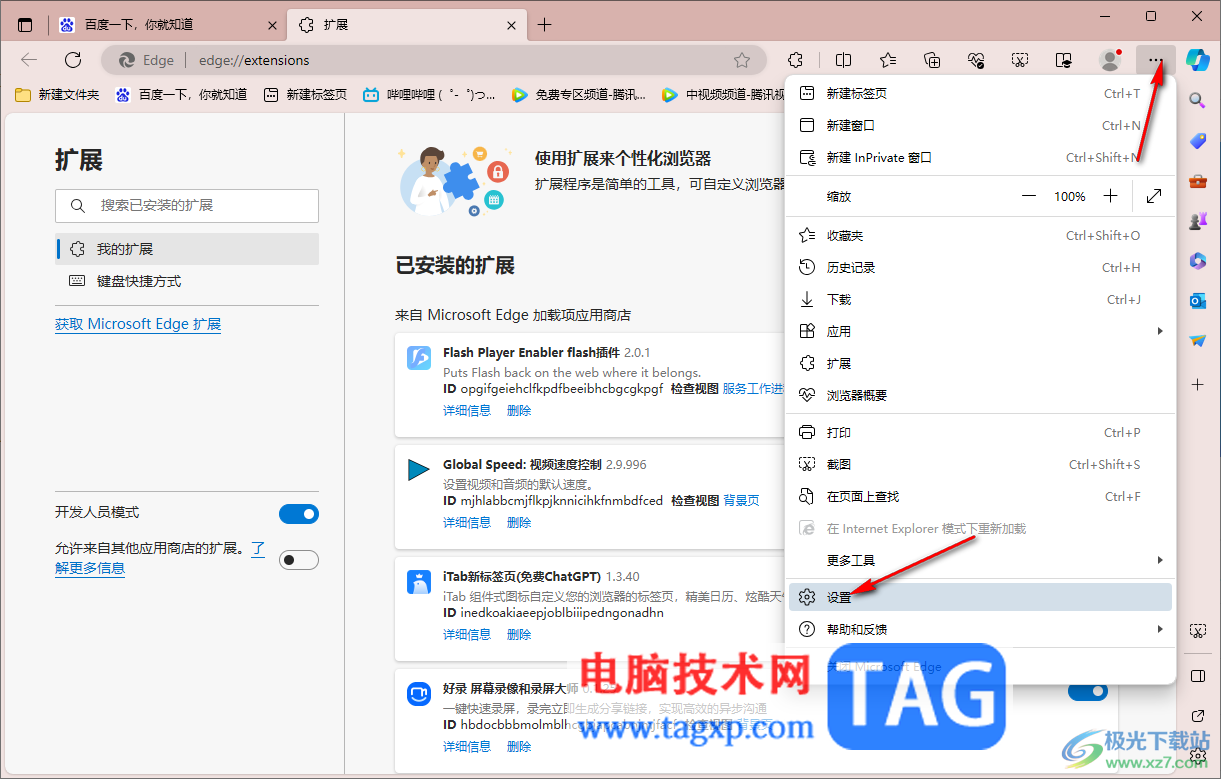Open 设置 from the menu
Image resolution: width=1221 pixels, height=779 pixels.
[x=980, y=597]
